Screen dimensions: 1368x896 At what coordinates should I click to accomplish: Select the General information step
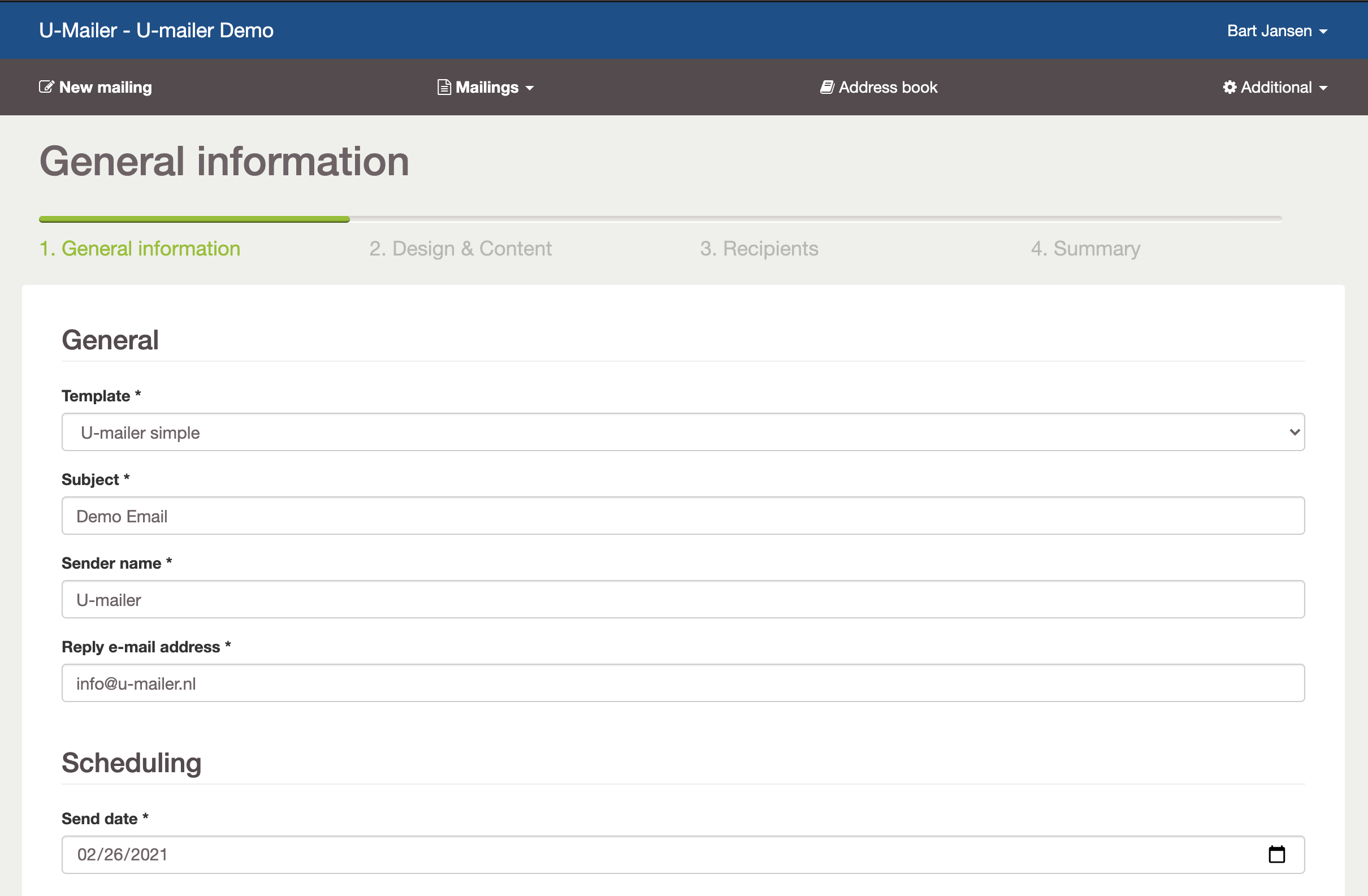pyautogui.click(x=140, y=248)
